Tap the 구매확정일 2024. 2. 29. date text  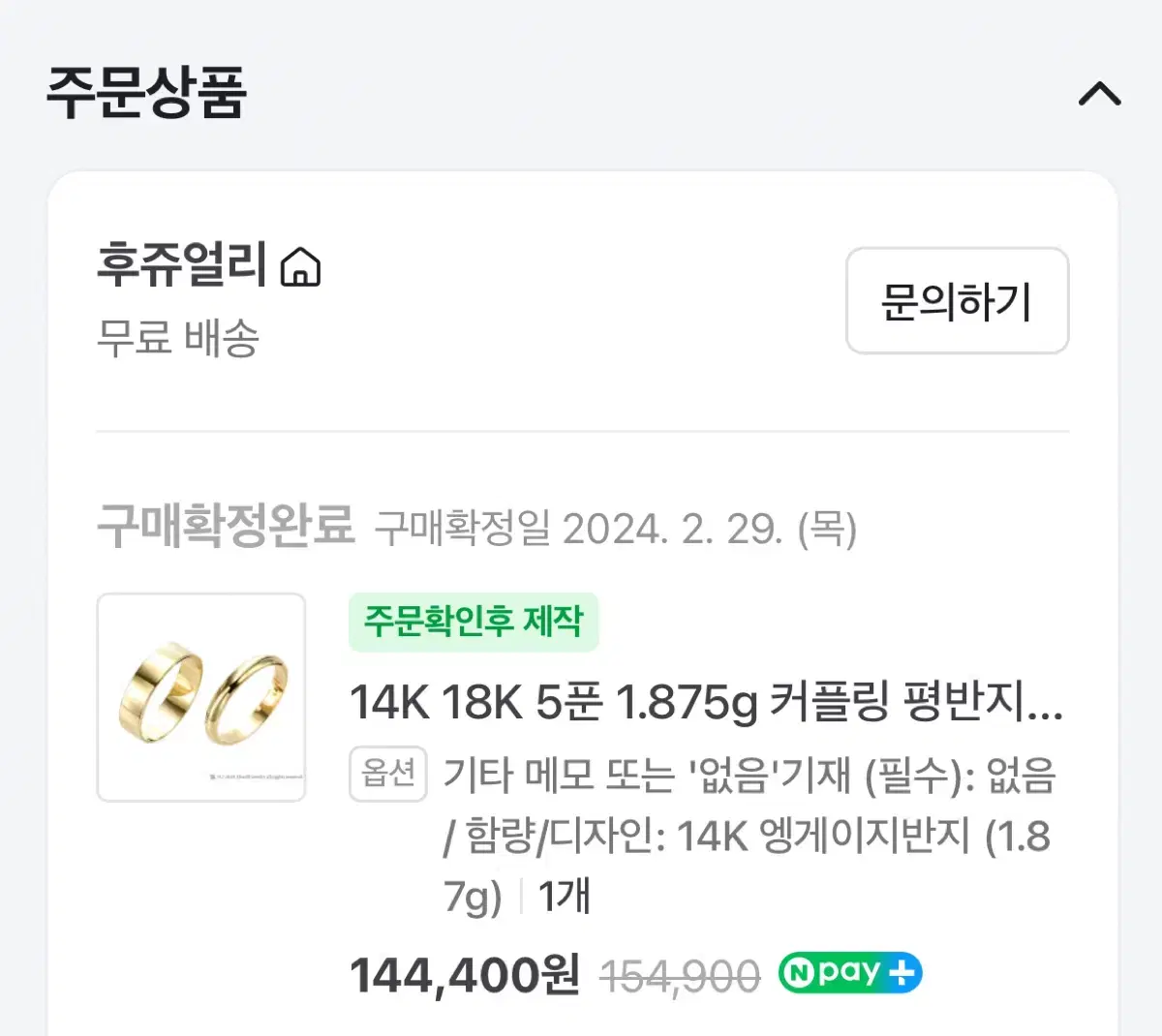(x=616, y=529)
